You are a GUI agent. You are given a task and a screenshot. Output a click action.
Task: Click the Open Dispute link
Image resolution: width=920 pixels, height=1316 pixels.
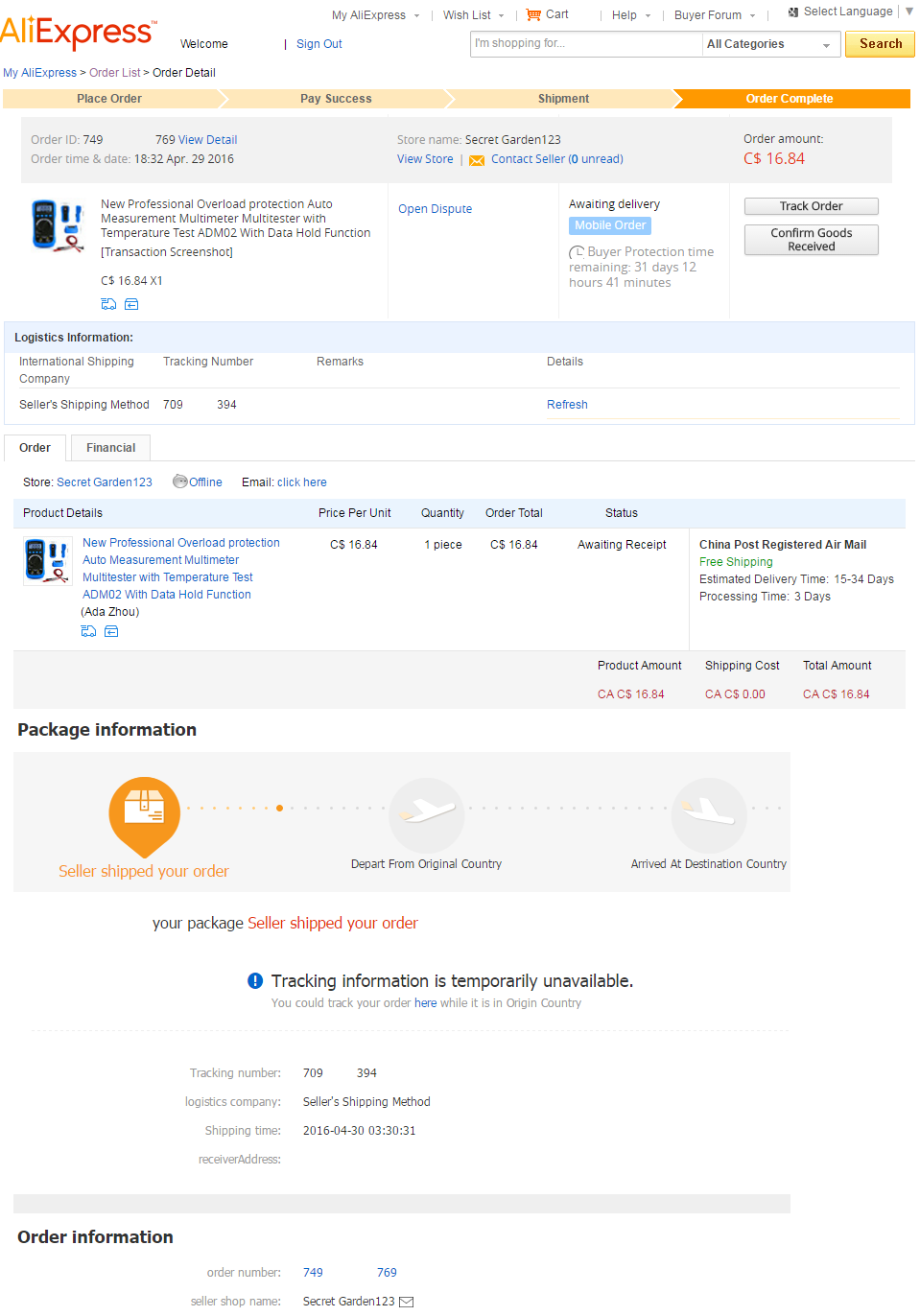436,209
